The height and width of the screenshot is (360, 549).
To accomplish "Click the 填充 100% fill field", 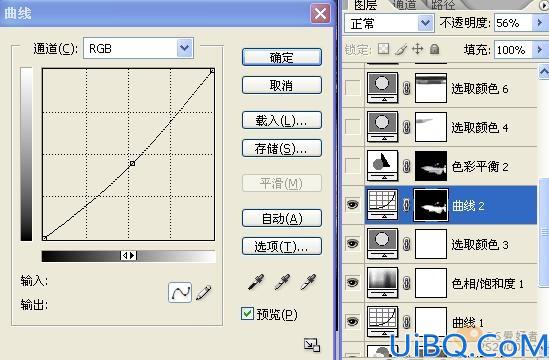I will (x=514, y=49).
